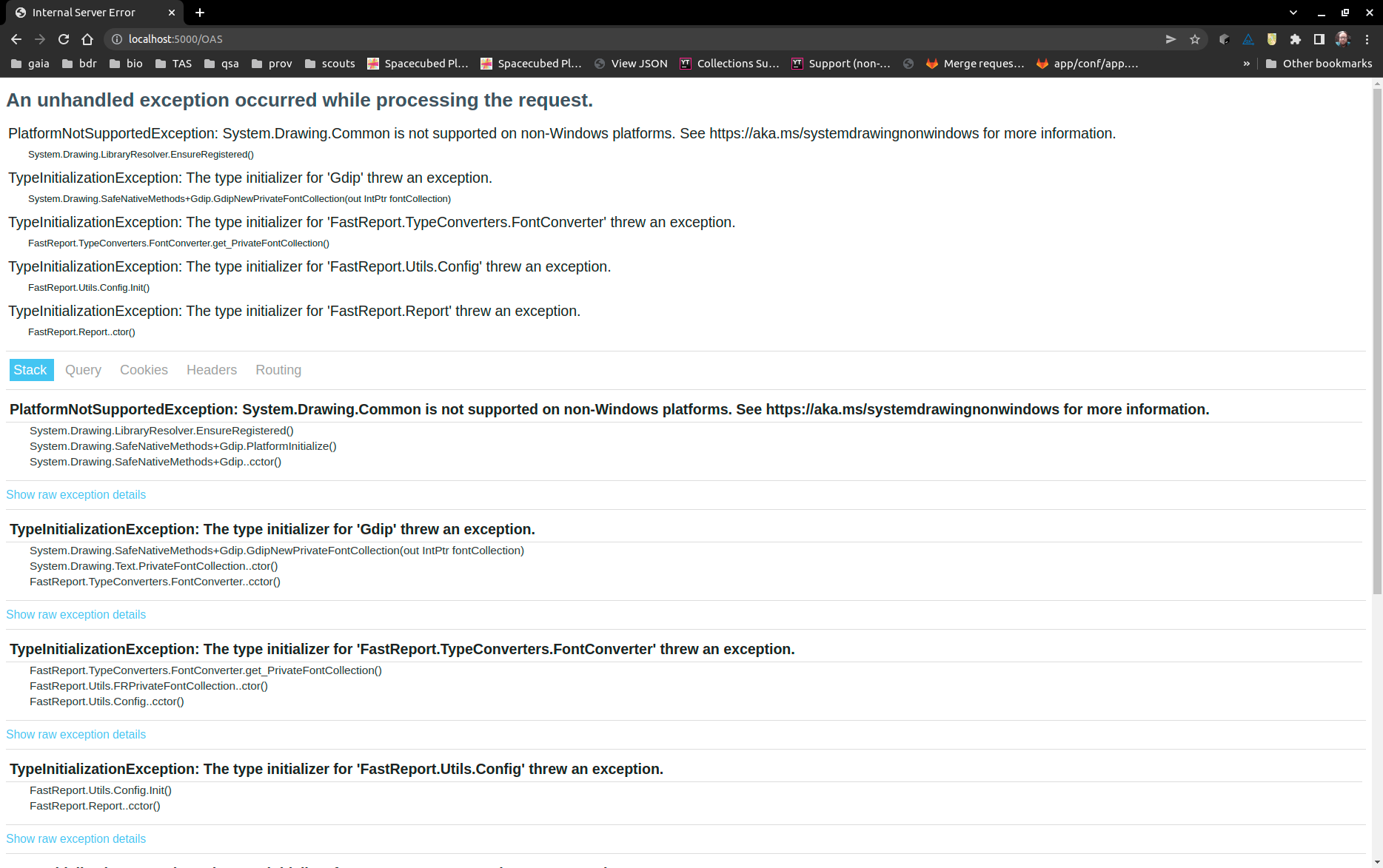Open a new tab with plus button
The height and width of the screenshot is (868, 1383).
[200, 13]
